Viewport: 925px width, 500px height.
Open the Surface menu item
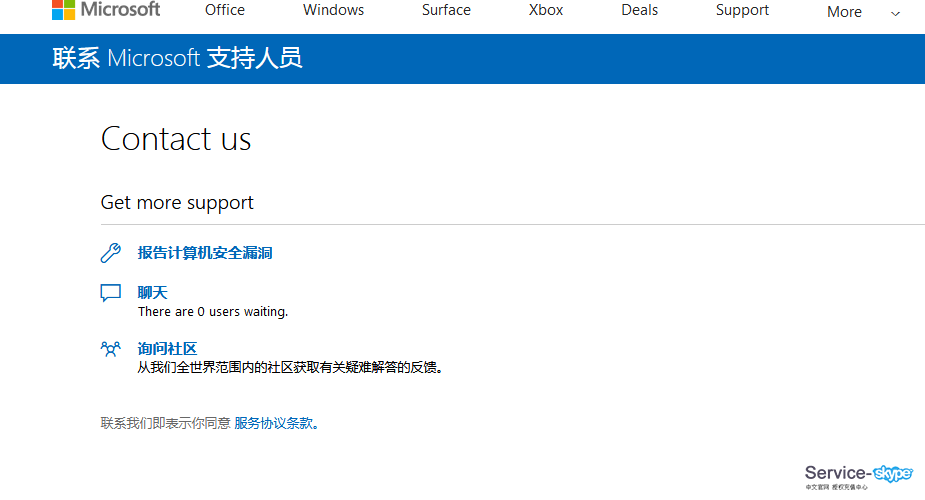[446, 10]
